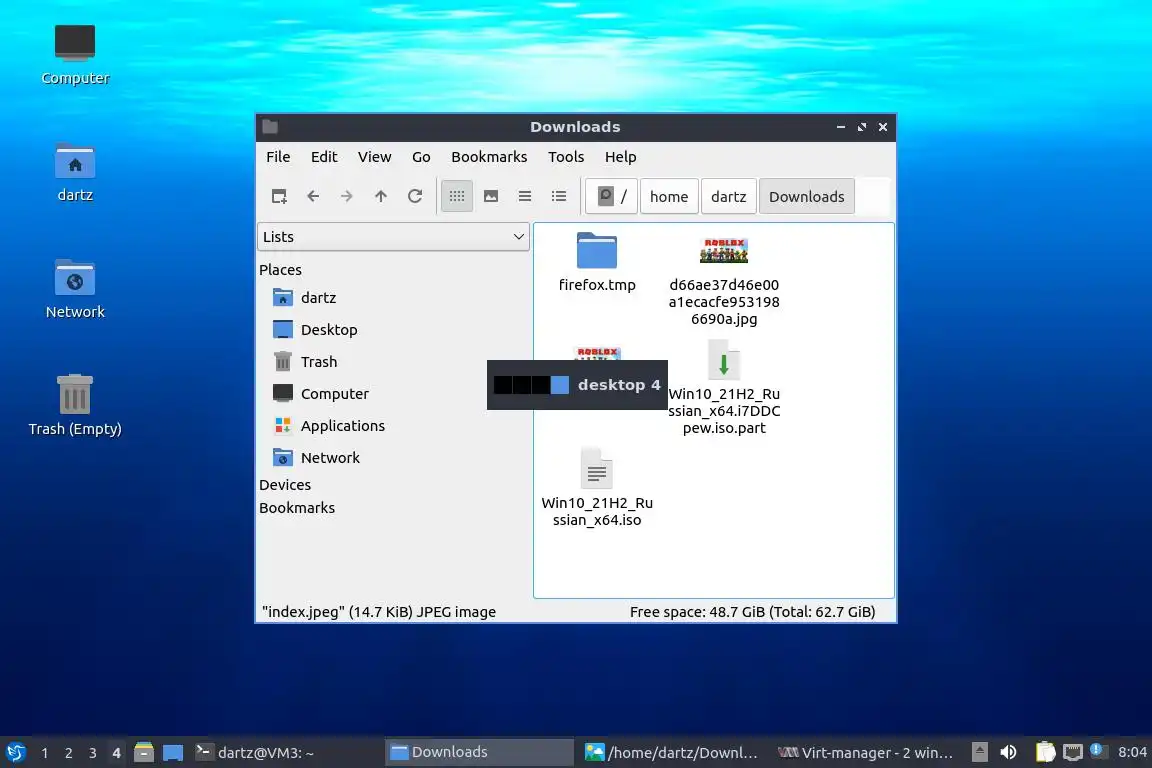Activate Virt-manager taskbar entry
1152x768 pixels.
coord(865,753)
